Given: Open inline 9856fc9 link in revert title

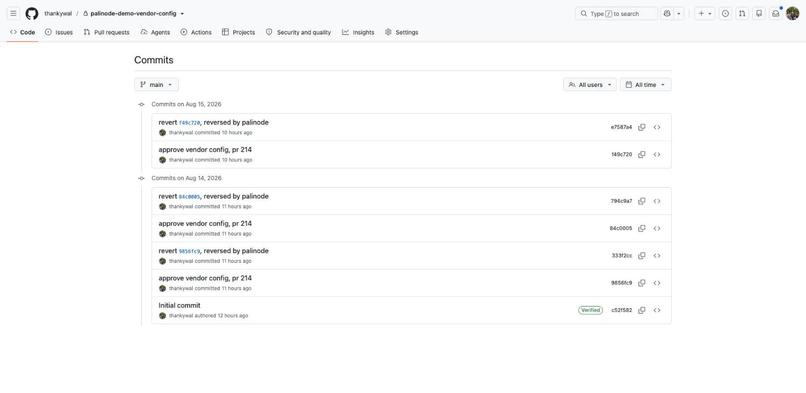Looking at the screenshot, I should [x=189, y=251].
